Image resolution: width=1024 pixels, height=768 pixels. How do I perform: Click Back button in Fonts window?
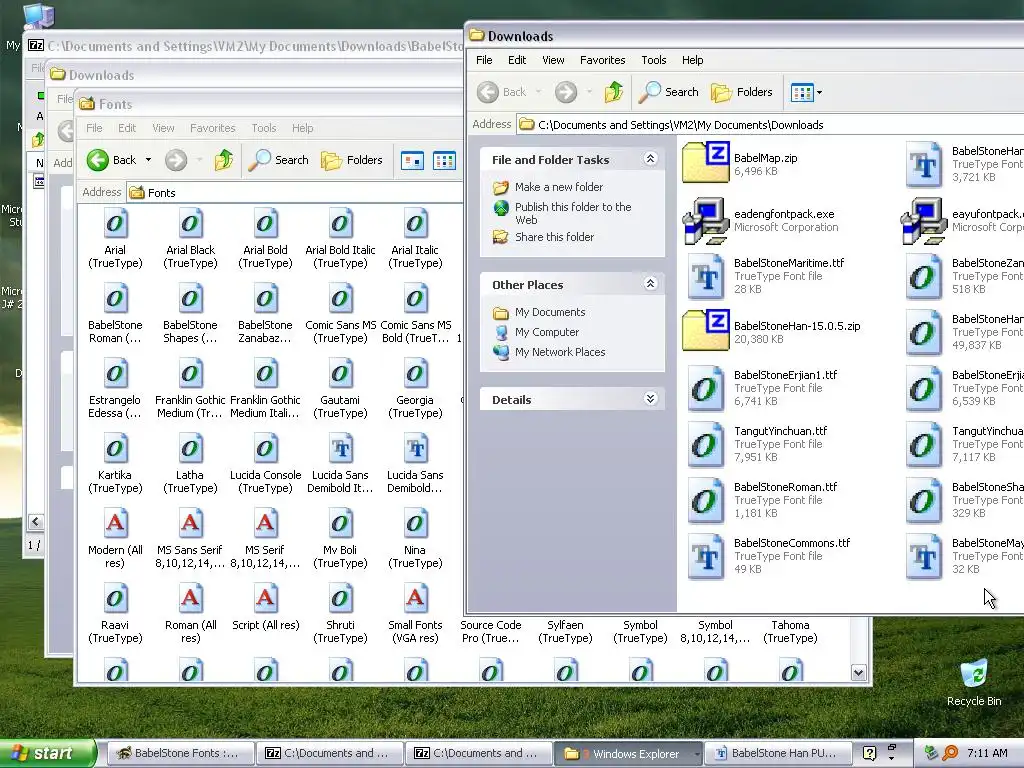coord(112,160)
